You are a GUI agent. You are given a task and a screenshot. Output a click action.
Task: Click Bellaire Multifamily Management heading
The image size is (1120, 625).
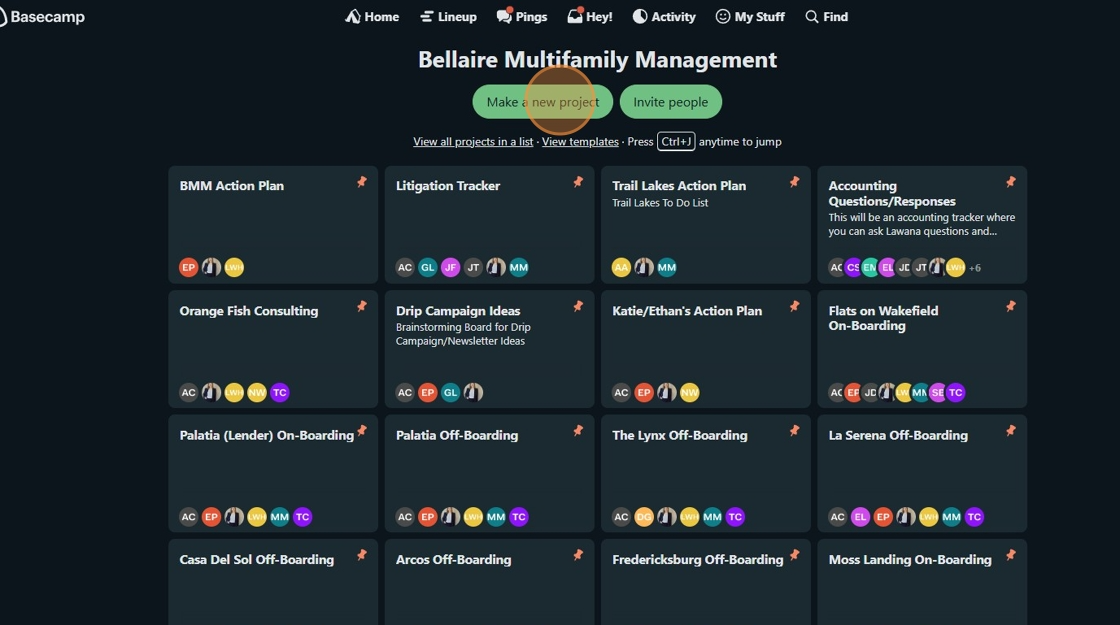point(597,59)
